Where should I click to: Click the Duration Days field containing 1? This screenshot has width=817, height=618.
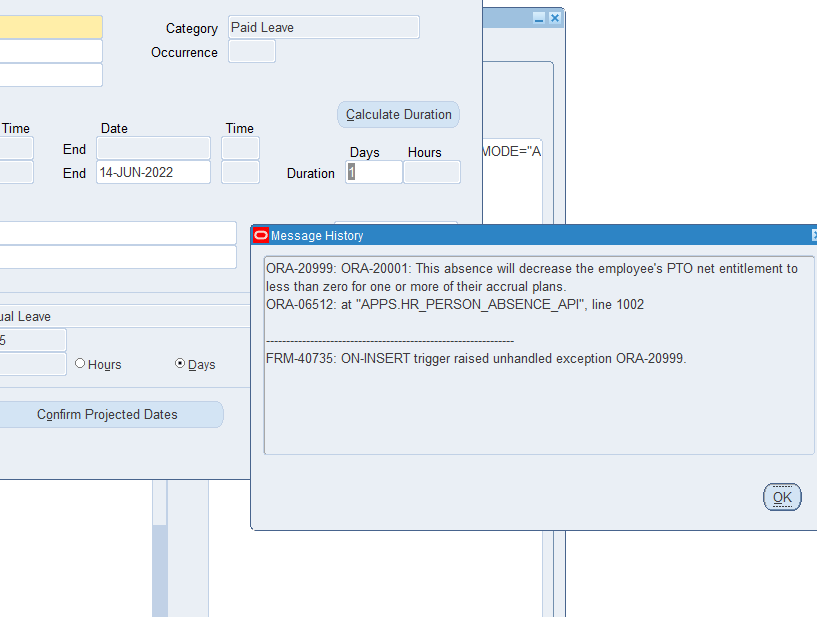[373, 172]
